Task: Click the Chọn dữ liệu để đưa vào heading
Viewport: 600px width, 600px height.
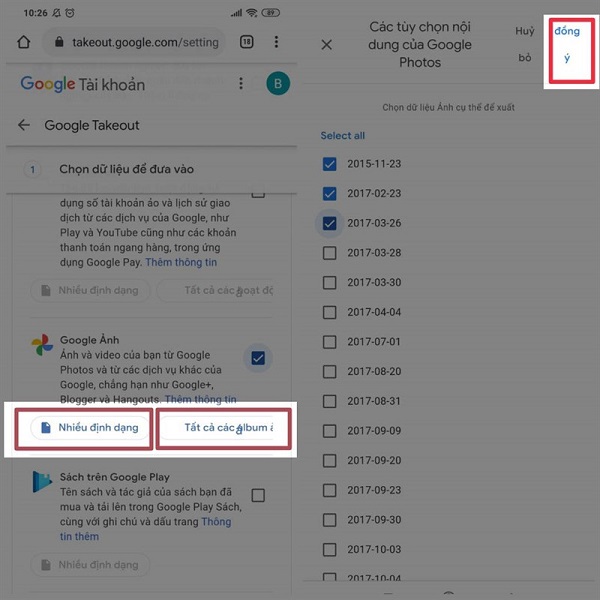Action: [126, 169]
